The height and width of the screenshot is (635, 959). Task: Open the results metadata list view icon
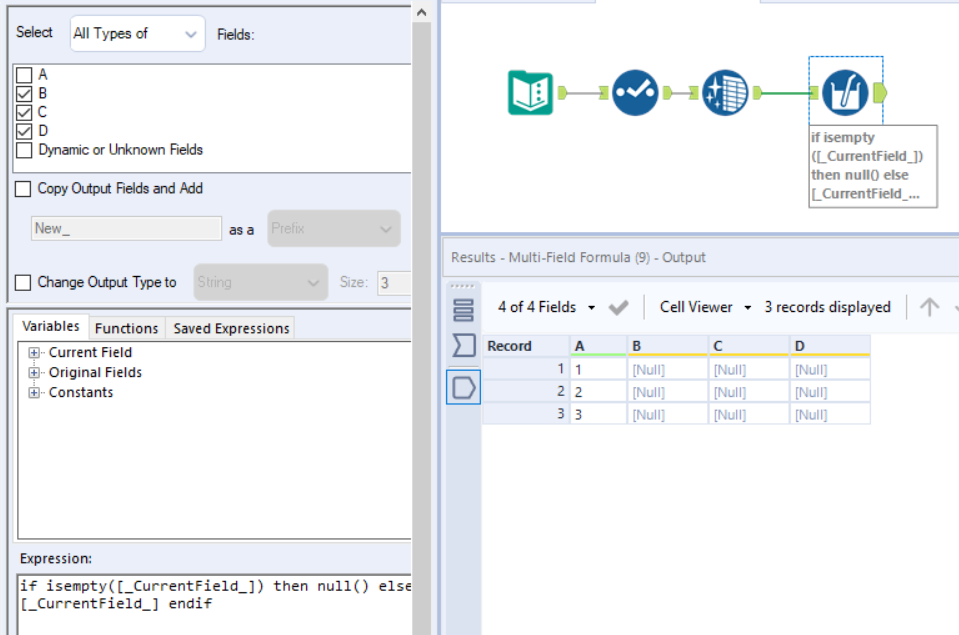[463, 310]
